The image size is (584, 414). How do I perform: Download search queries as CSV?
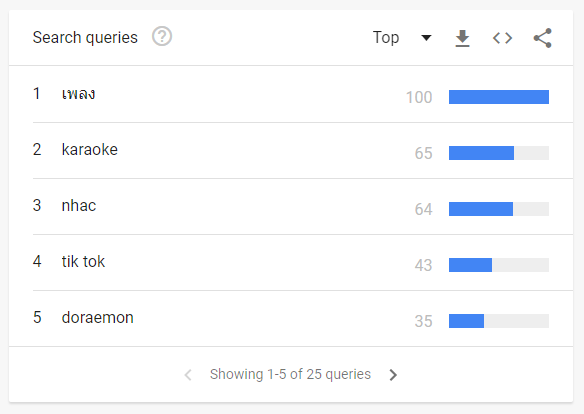tap(463, 38)
